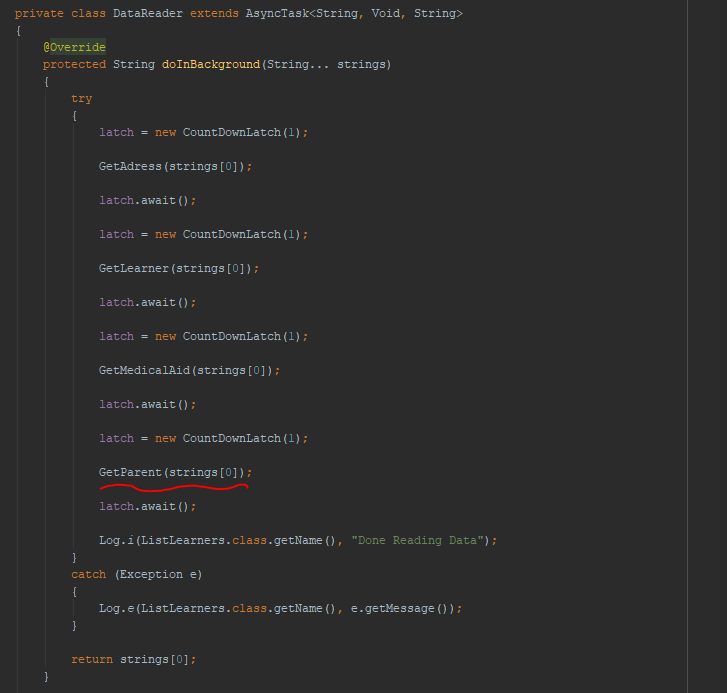Click AsyncTask<String, Void, String> type
The height and width of the screenshot is (693, 727).
click(x=354, y=13)
